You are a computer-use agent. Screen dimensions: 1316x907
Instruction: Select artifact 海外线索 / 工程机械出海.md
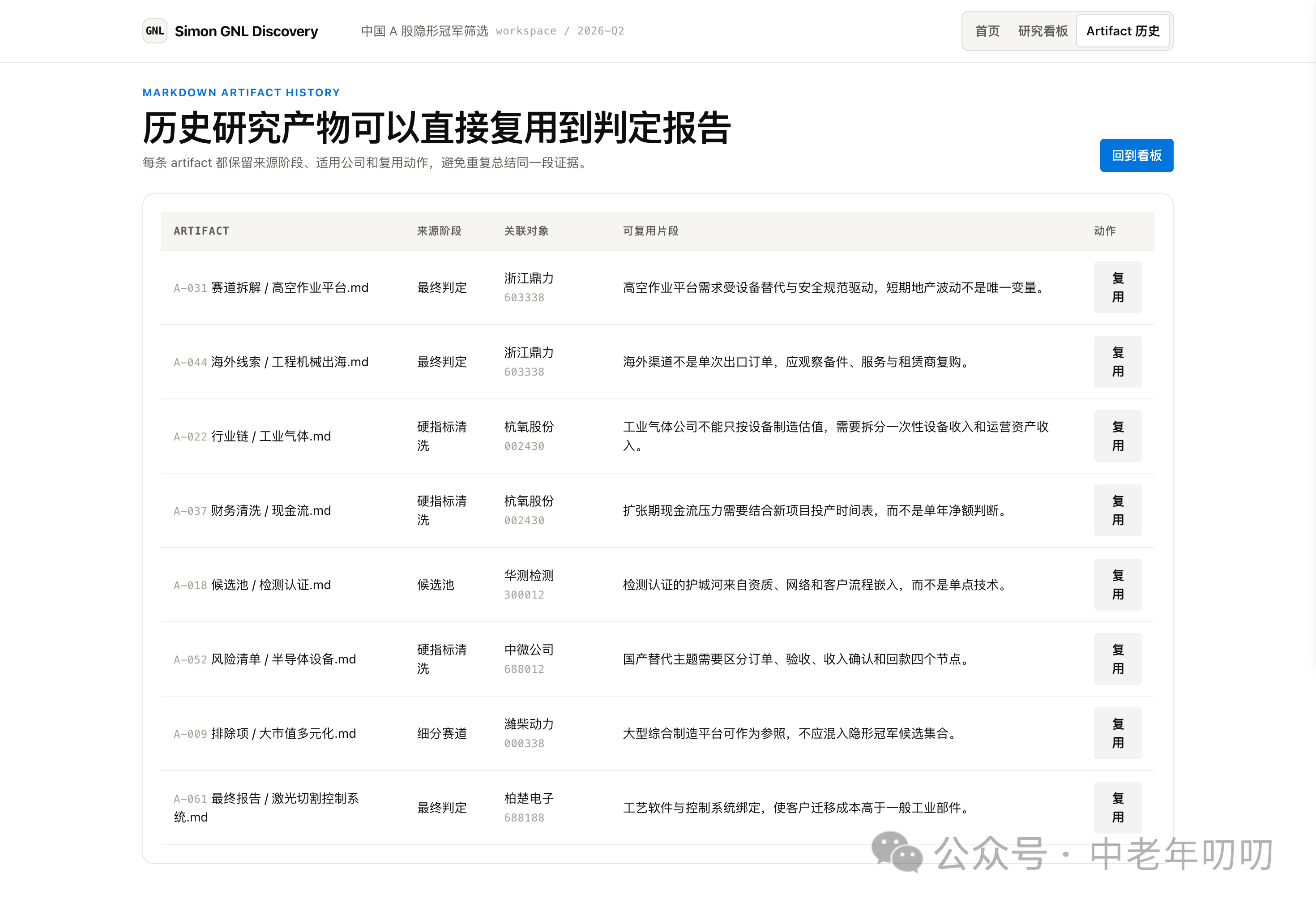(x=290, y=363)
